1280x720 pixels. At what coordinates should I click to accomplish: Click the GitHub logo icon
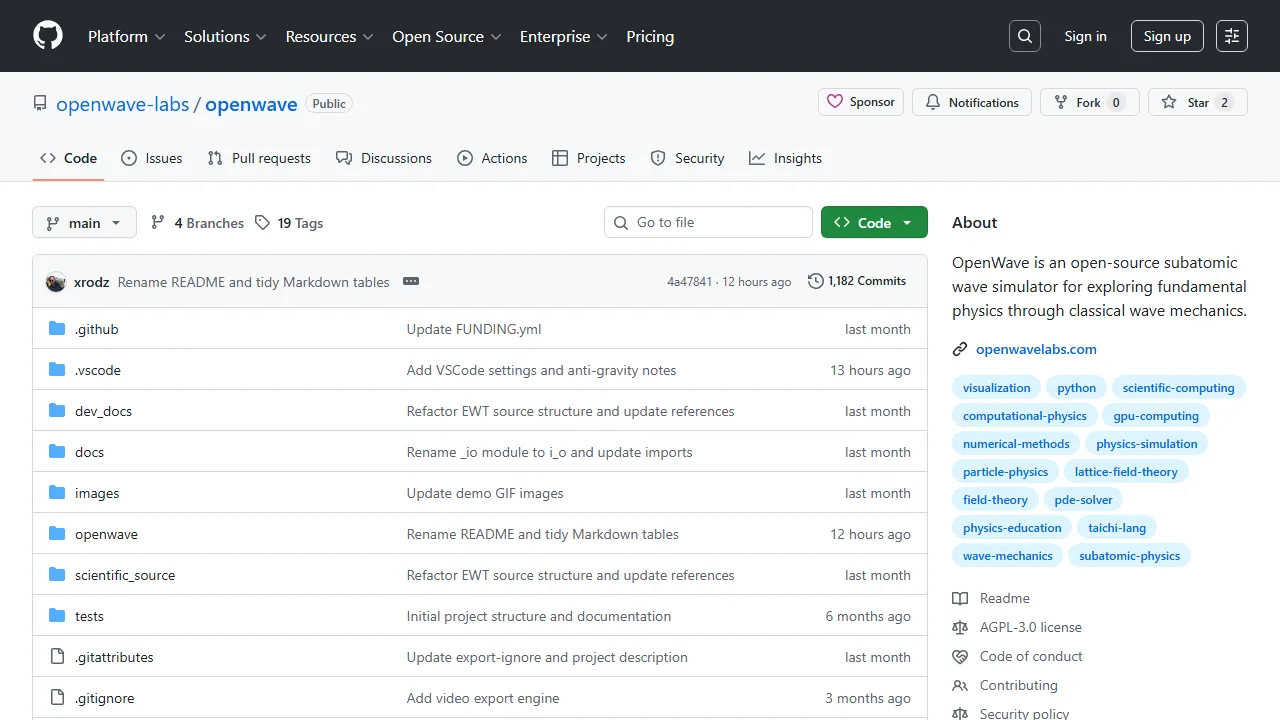pos(48,36)
